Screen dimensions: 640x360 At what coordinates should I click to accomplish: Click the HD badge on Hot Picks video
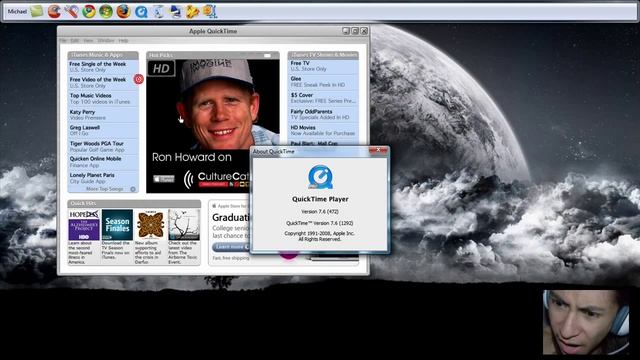click(x=162, y=68)
